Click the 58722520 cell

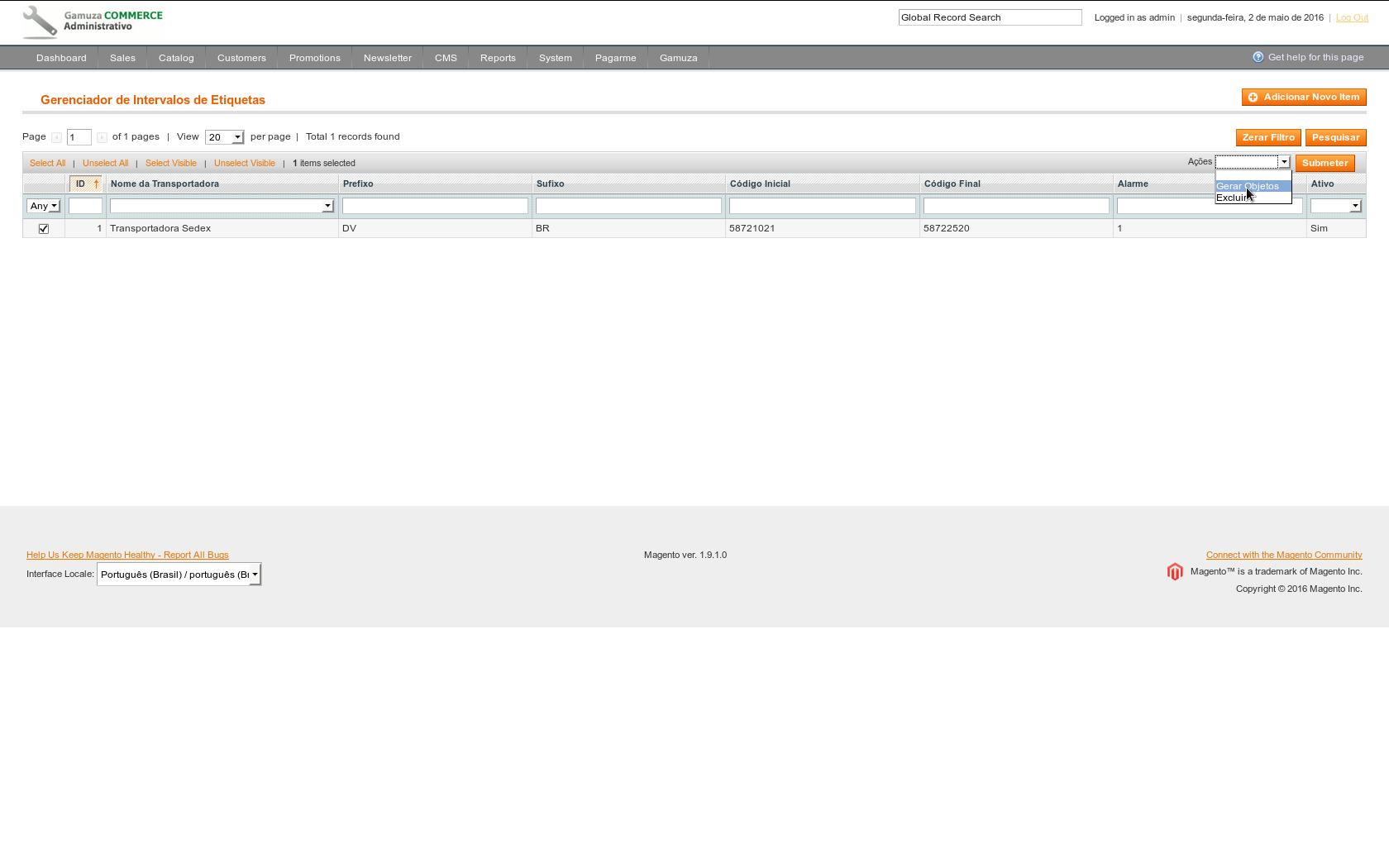click(x=1016, y=229)
